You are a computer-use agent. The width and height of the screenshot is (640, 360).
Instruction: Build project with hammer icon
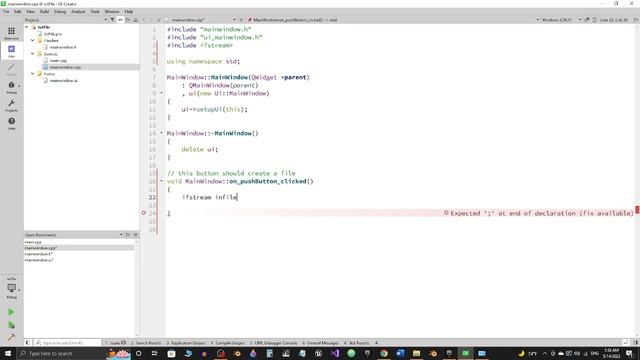point(11,337)
